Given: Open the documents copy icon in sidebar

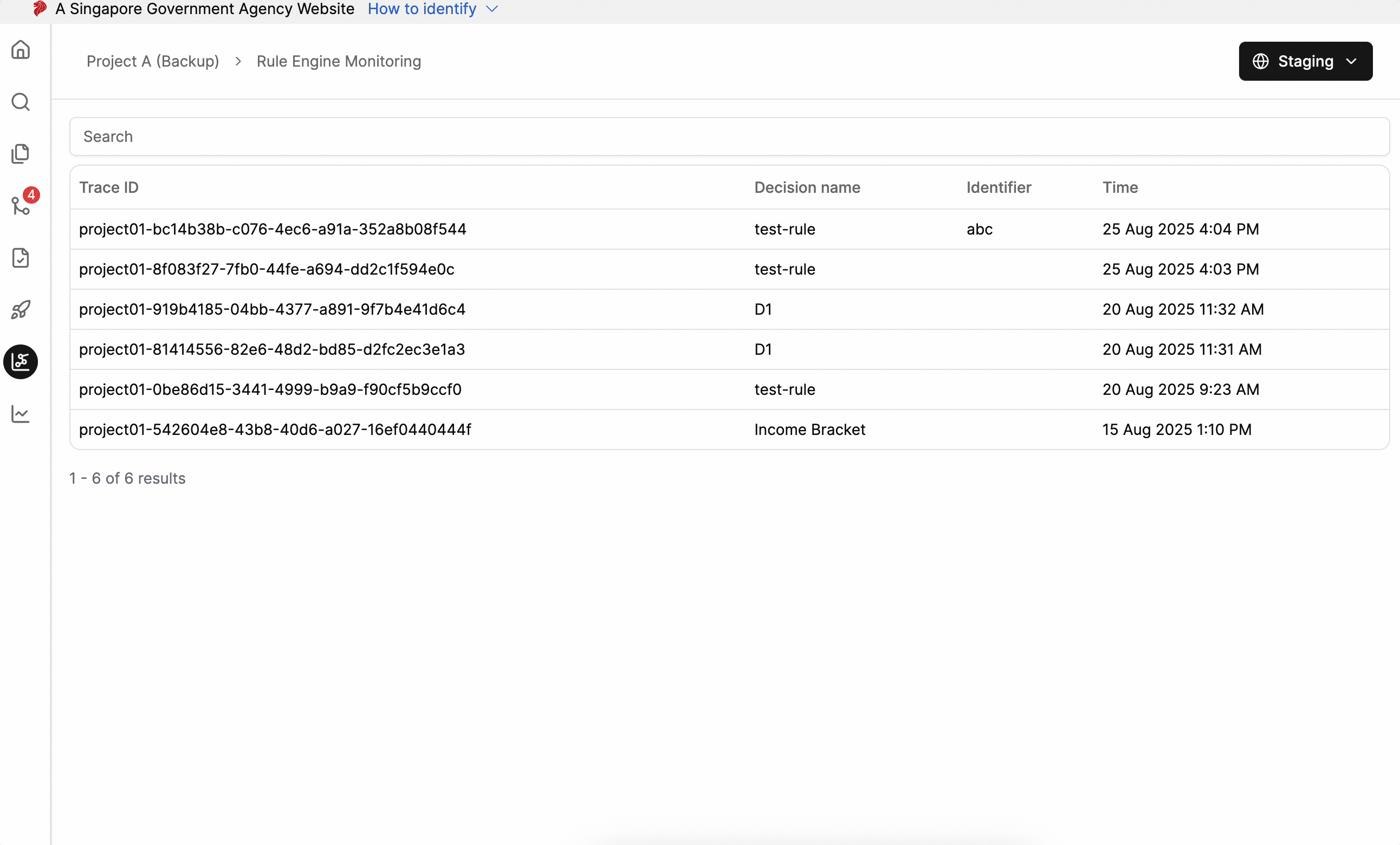Looking at the screenshot, I should point(21,154).
